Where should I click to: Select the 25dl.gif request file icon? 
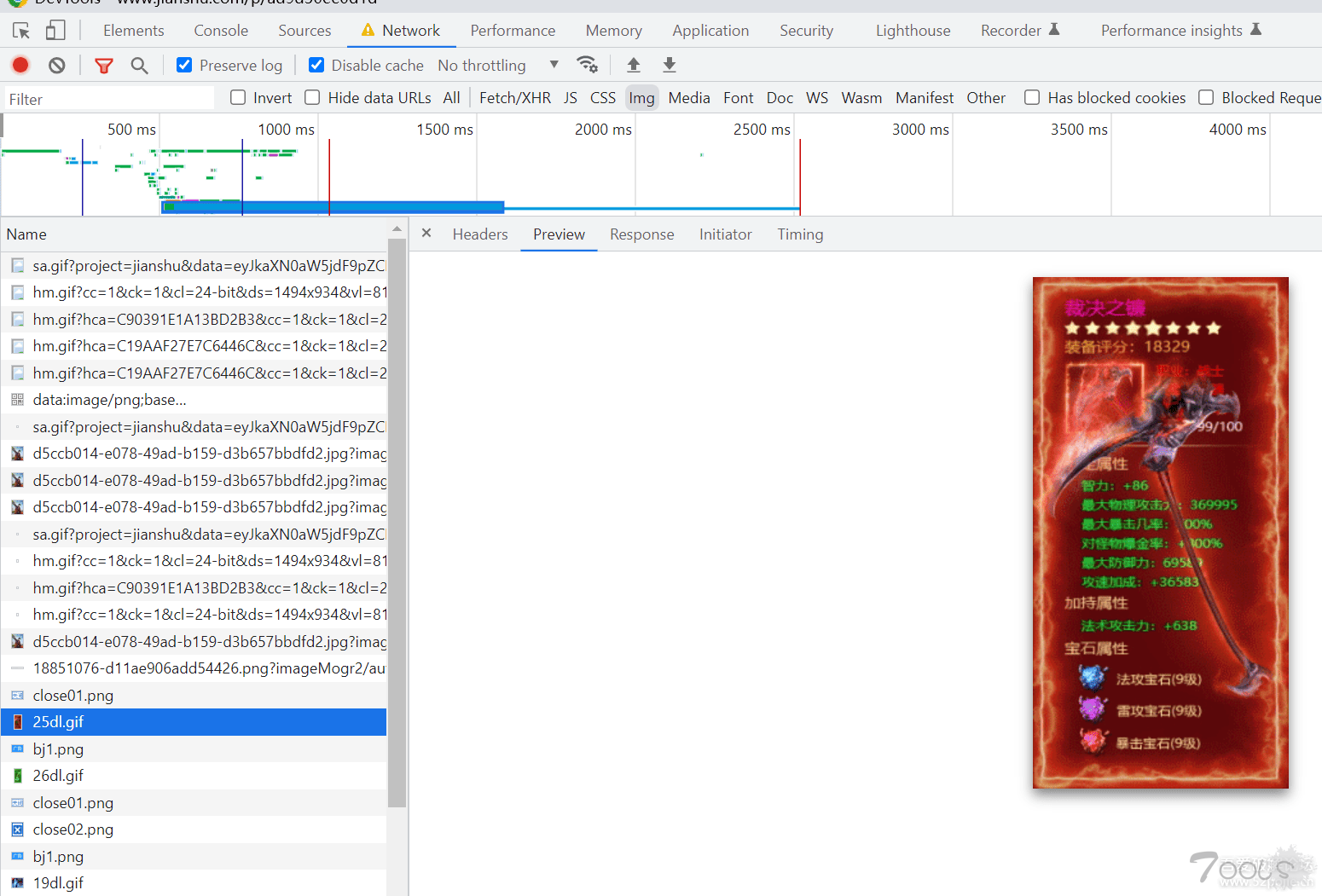tap(17, 722)
